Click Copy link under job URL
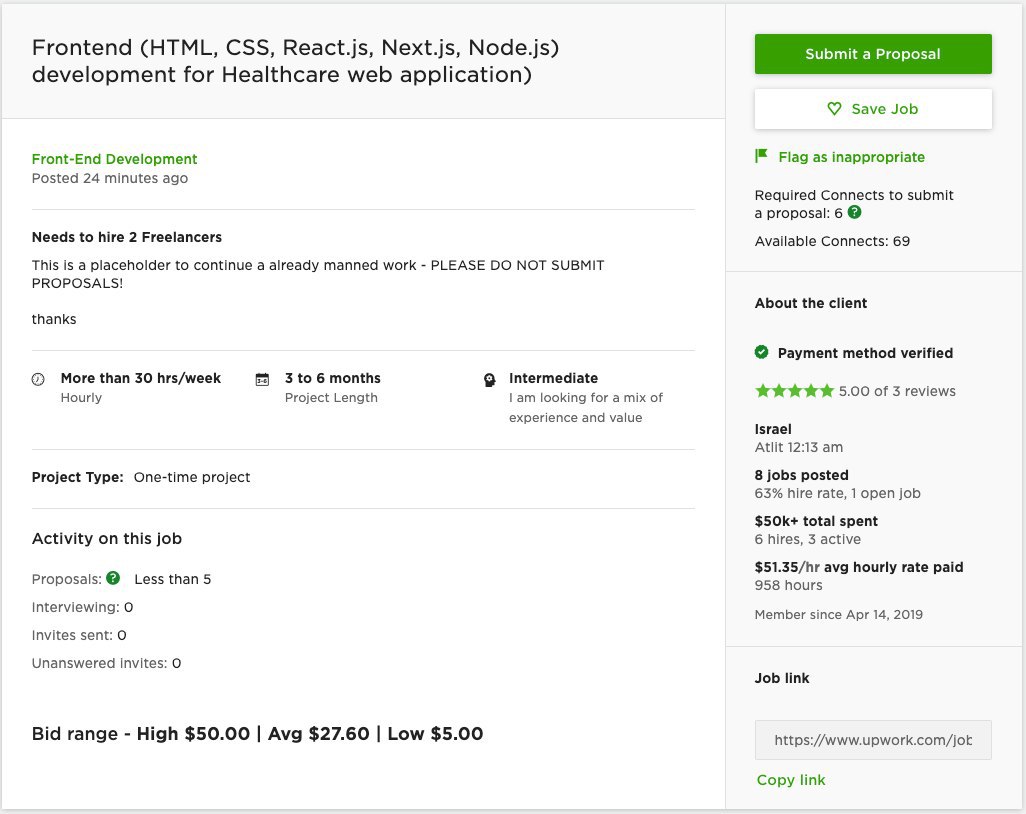The height and width of the screenshot is (814, 1026). (x=791, y=780)
